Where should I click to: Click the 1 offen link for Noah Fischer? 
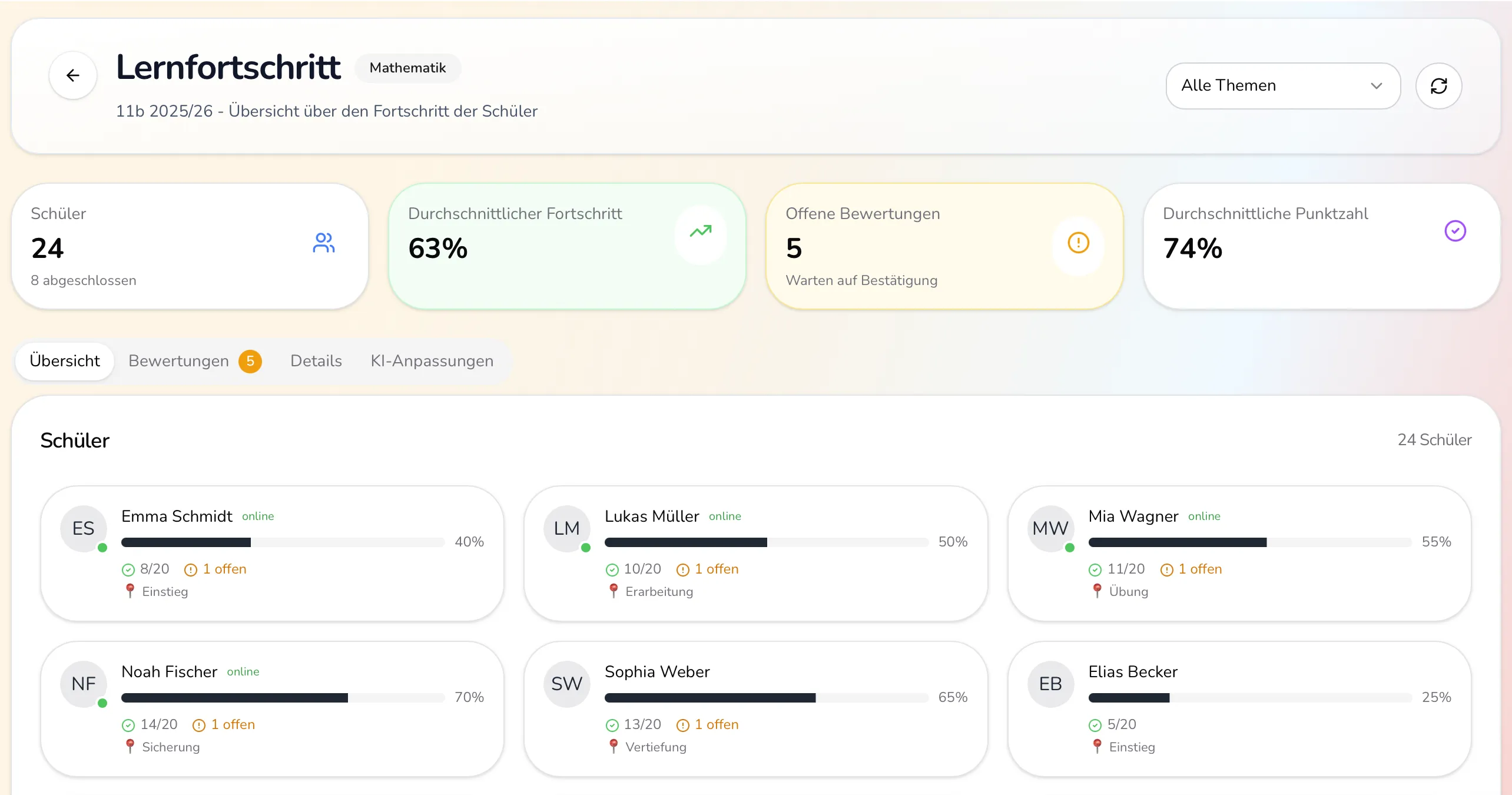click(233, 724)
